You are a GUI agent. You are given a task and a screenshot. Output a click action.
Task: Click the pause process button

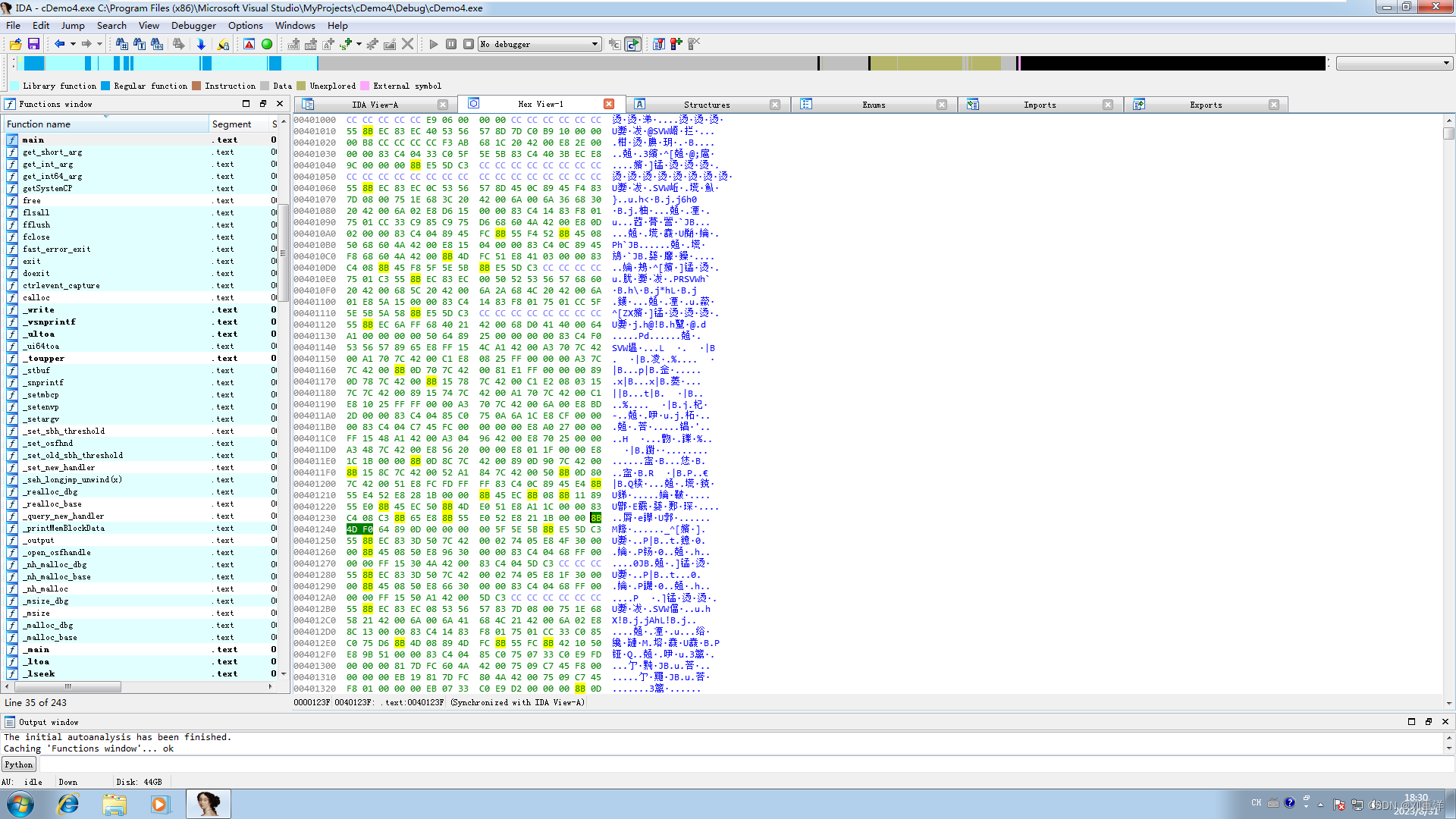point(451,44)
